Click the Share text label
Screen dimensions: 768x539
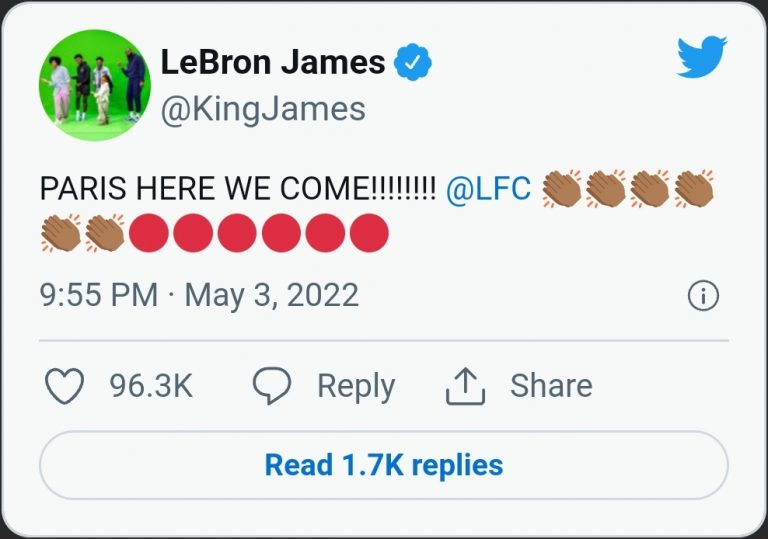pos(551,387)
